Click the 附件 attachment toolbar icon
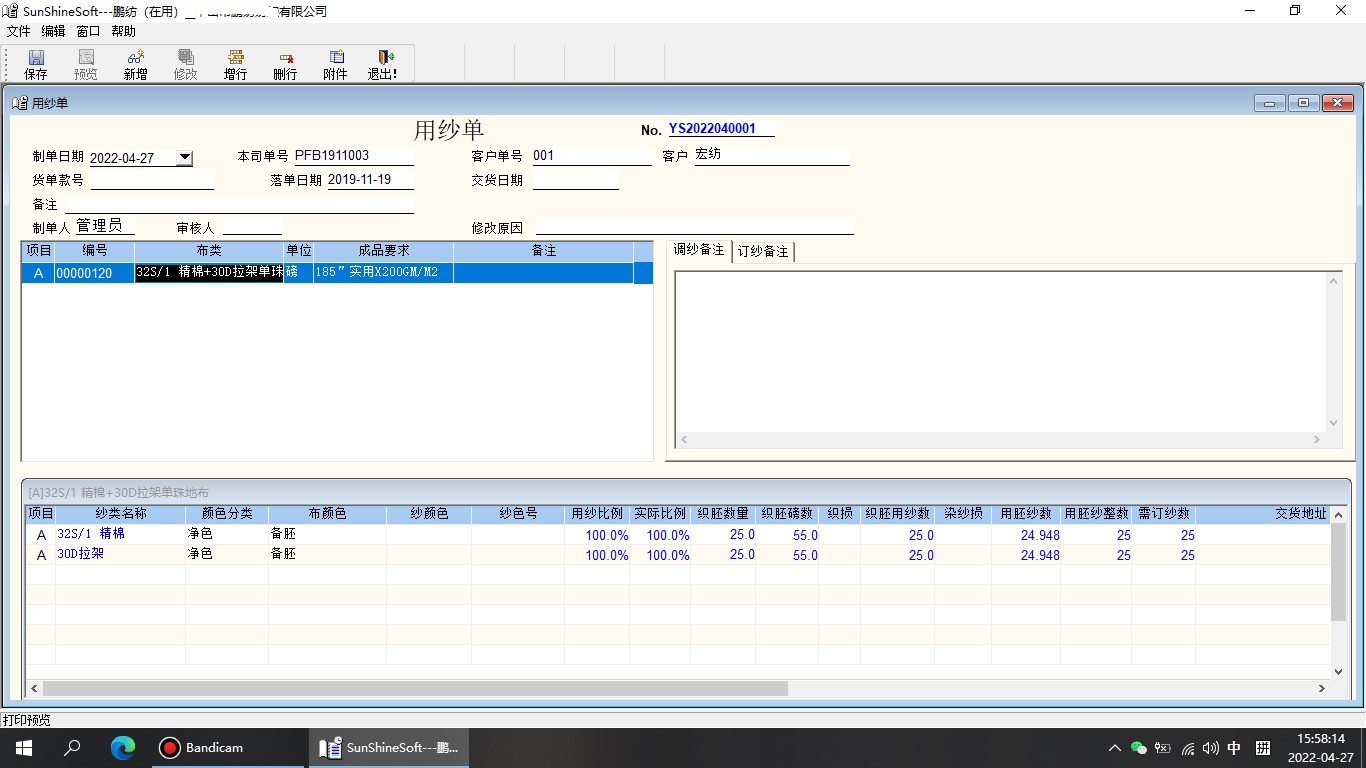This screenshot has width=1366, height=768. pos(335,65)
